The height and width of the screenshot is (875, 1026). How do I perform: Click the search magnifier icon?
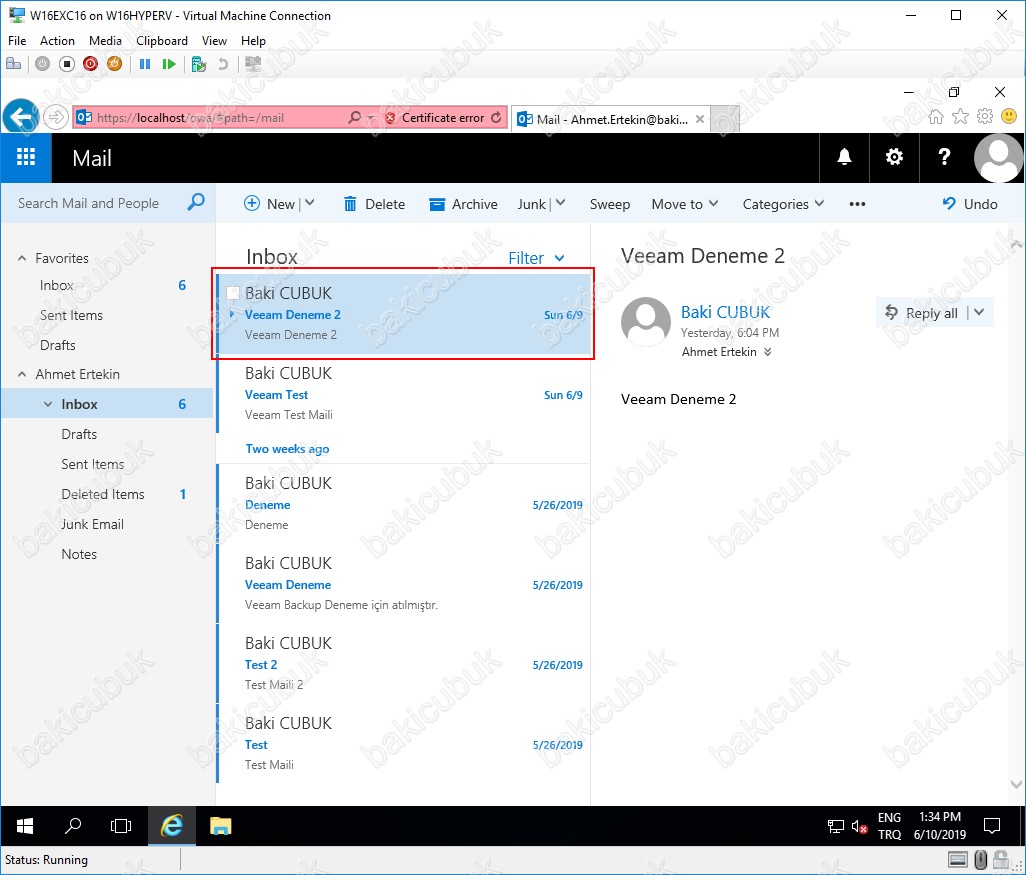tap(196, 203)
